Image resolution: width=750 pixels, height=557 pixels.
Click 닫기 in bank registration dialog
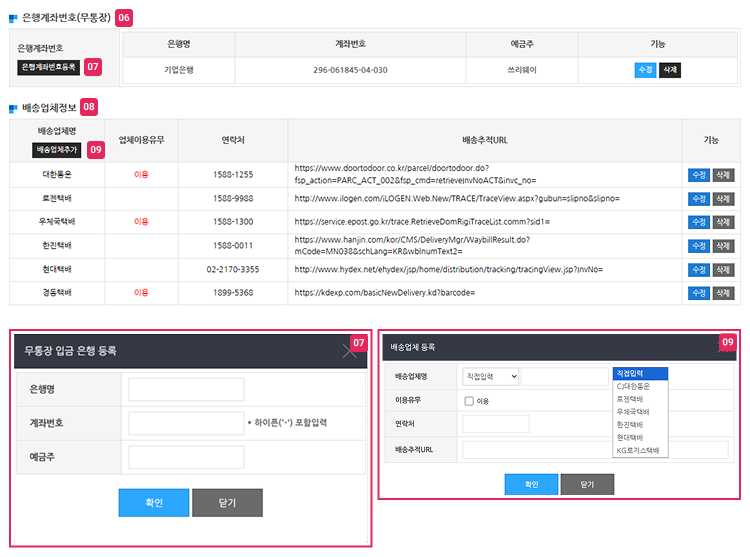[227, 502]
